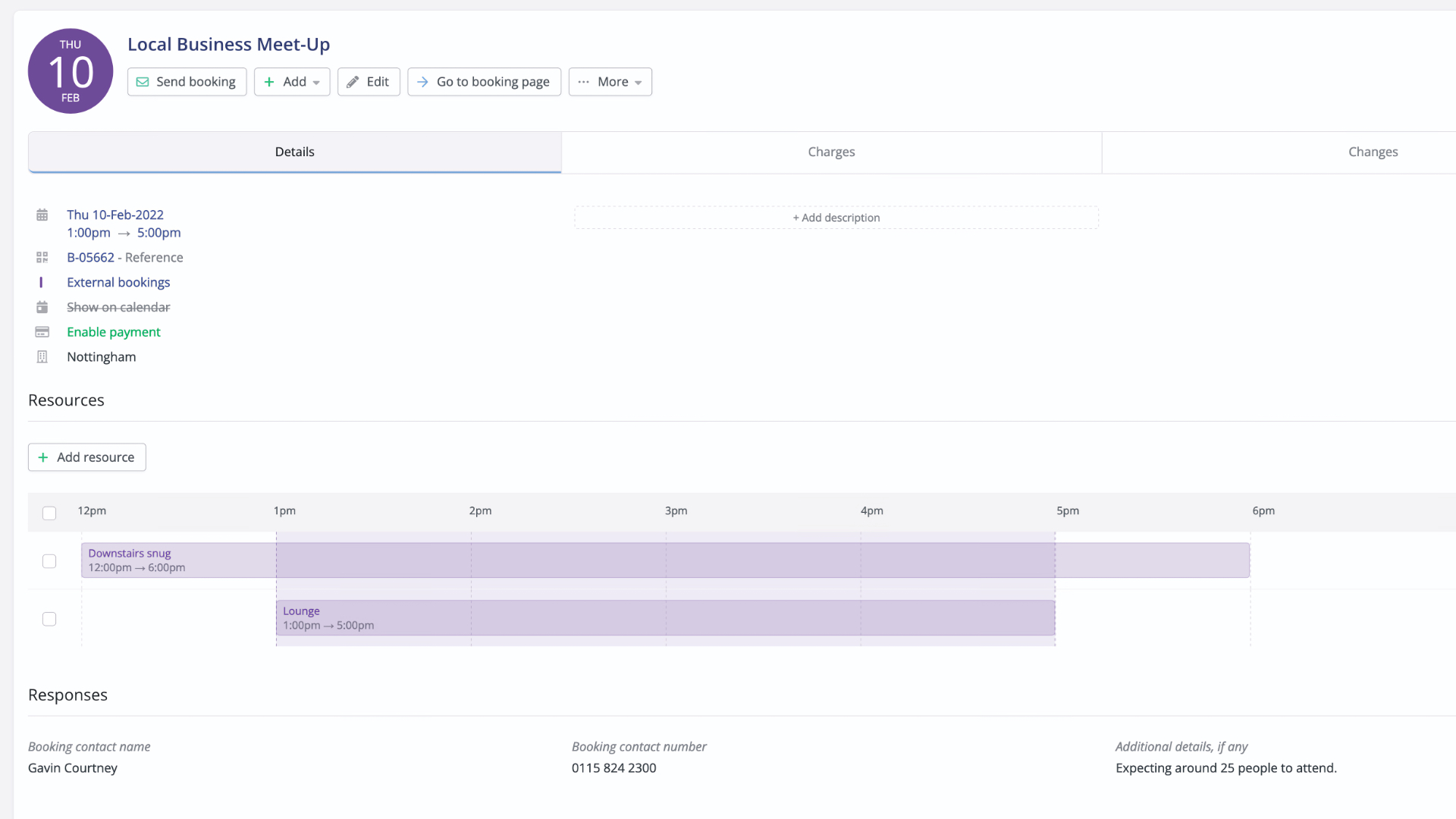Viewport: 1456px width, 819px height.
Task: Click 'Expecting around 25 people to attend.'
Action: pyautogui.click(x=1226, y=768)
